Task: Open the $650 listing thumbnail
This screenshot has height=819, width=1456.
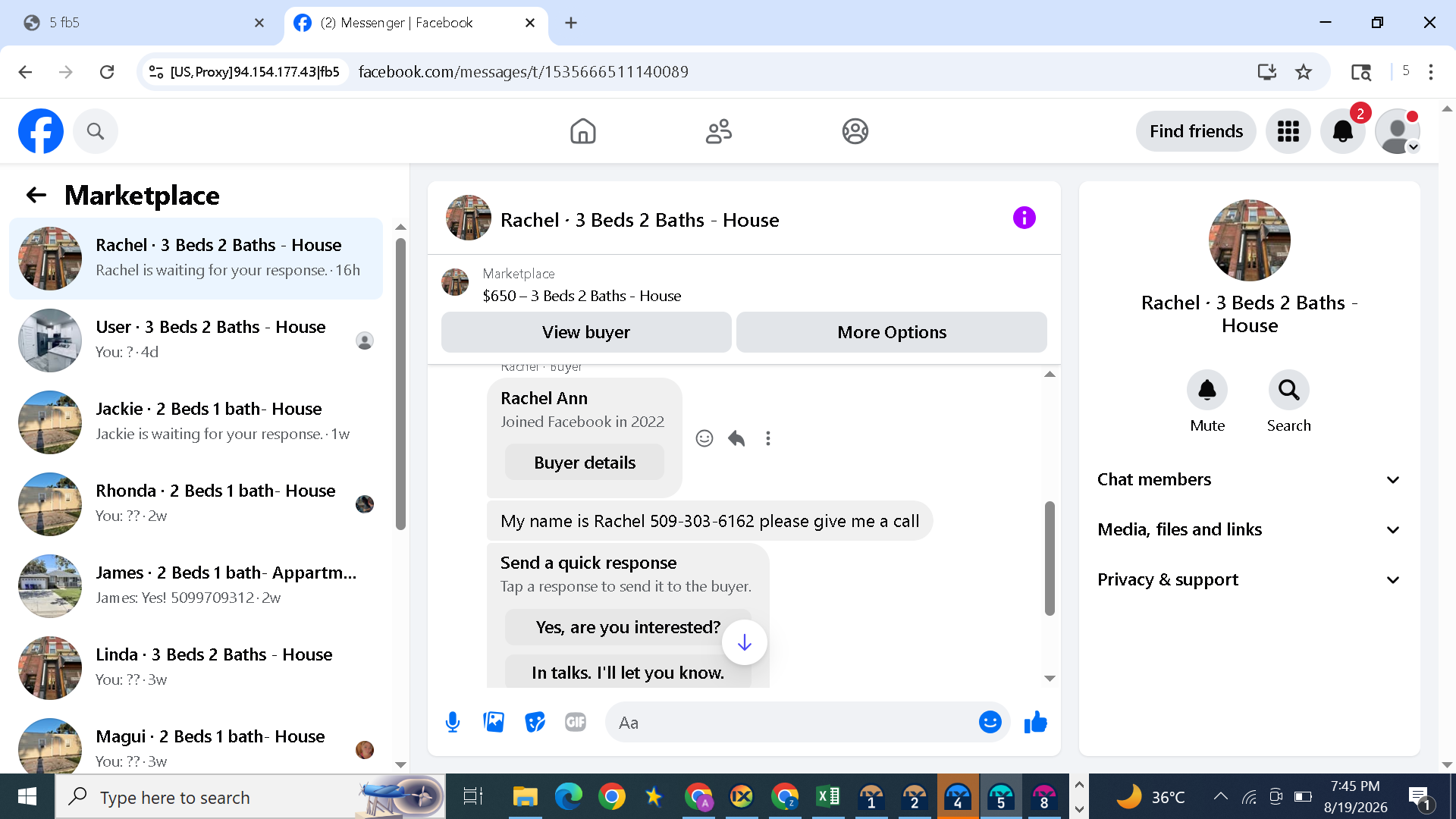Action: [455, 282]
